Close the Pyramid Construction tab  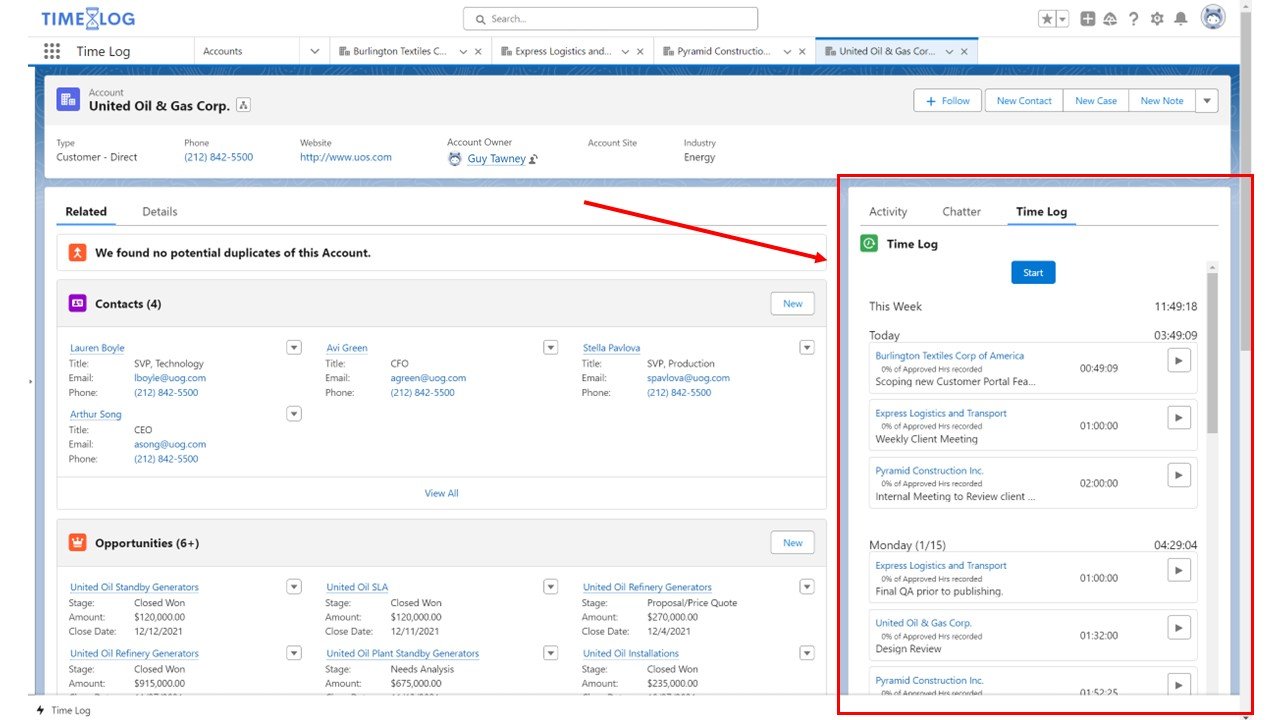click(802, 51)
